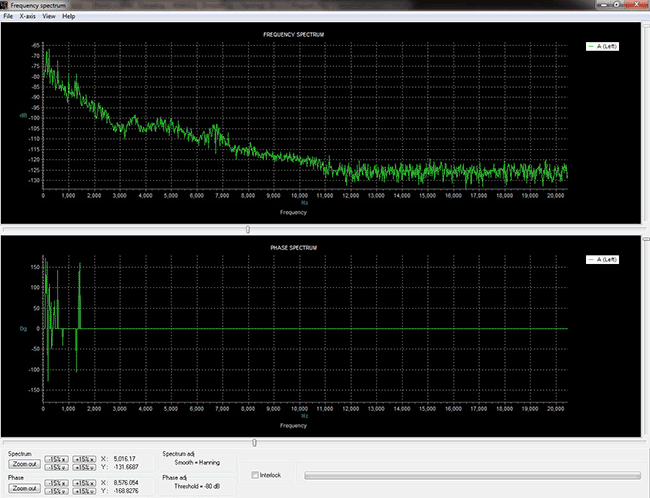Image resolution: width=650 pixels, height=498 pixels.
Task: Click Spectrum Zoom out button
Action: point(22,464)
